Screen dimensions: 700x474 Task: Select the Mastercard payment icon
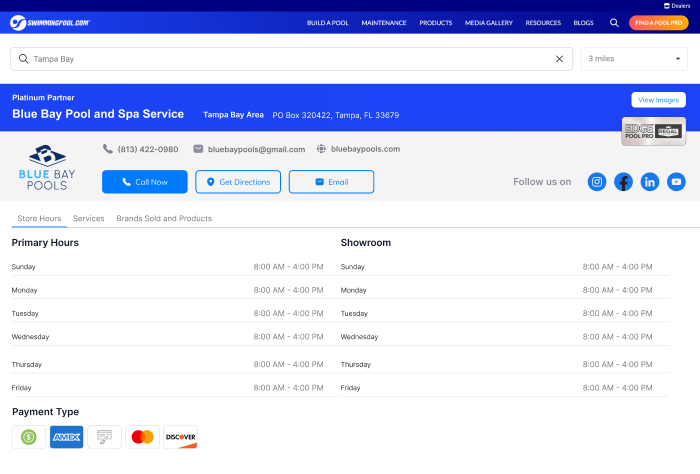pos(142,437)
